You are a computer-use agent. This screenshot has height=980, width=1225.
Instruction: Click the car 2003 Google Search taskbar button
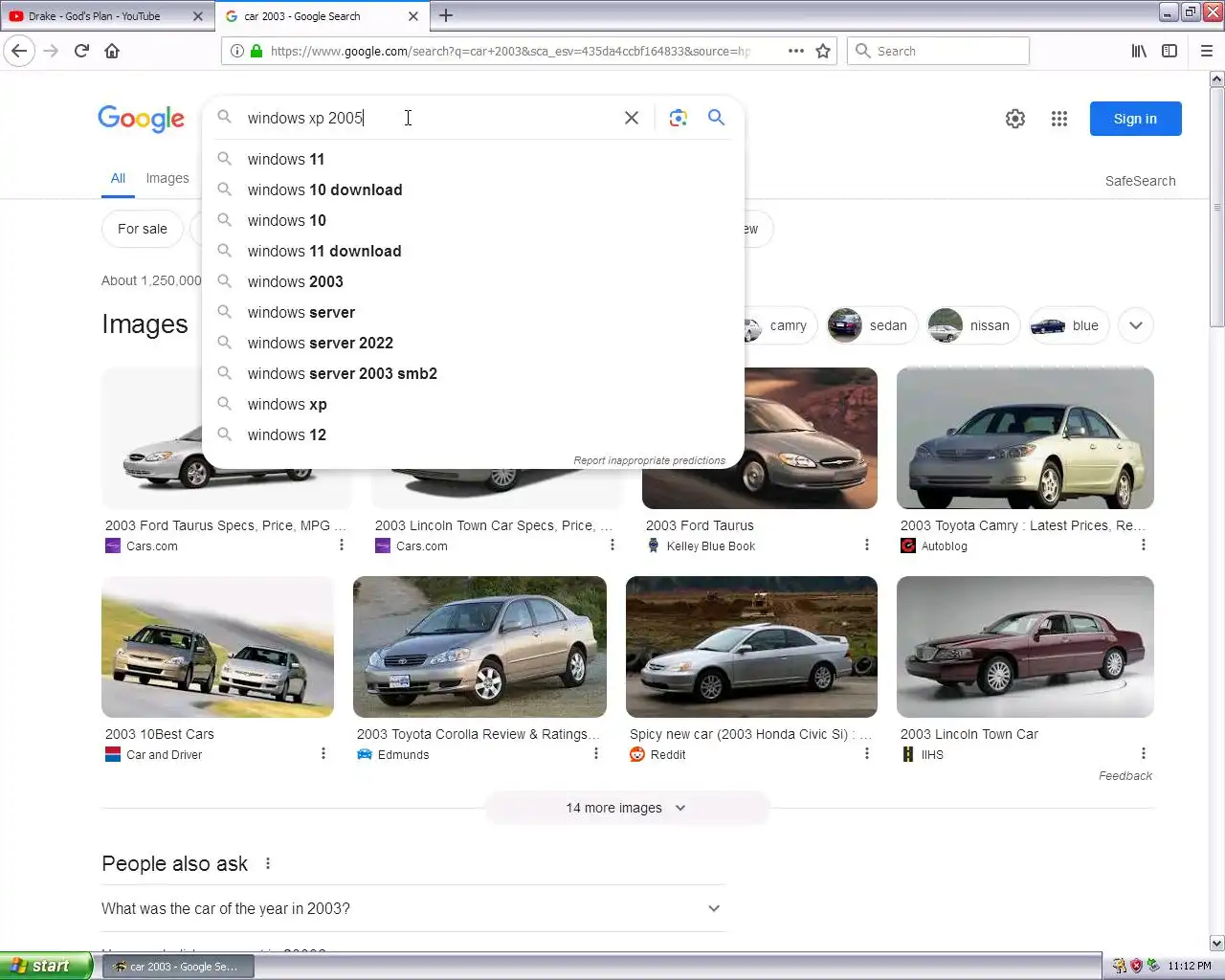178,967
